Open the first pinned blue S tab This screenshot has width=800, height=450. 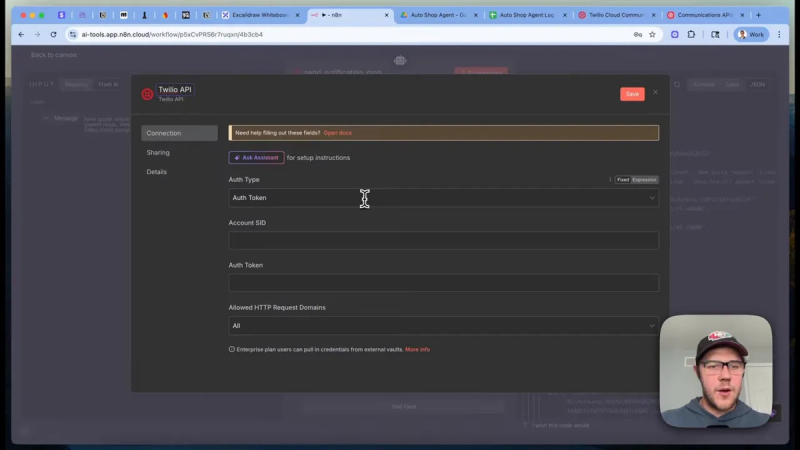coord(61,15)
